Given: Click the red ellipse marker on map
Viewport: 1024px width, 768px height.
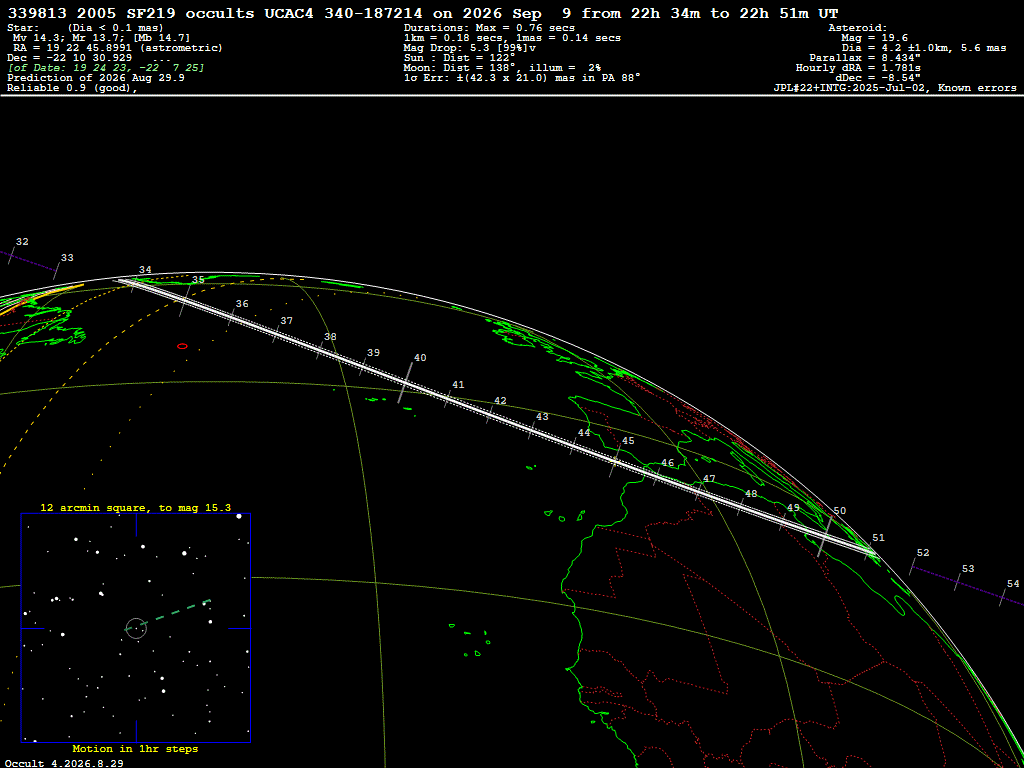Looking at the screenshot, I should click(x=182, y=346).
